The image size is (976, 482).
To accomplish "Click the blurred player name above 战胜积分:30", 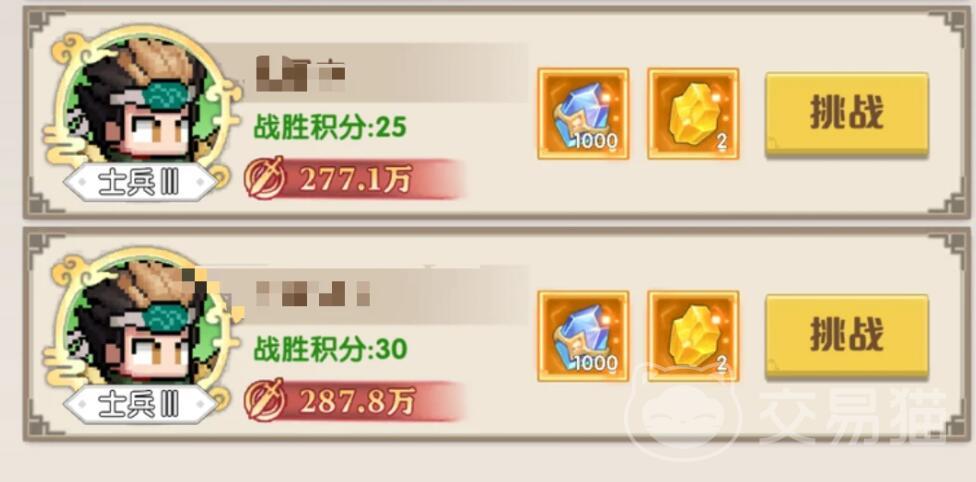I will (x=313, y=294).
